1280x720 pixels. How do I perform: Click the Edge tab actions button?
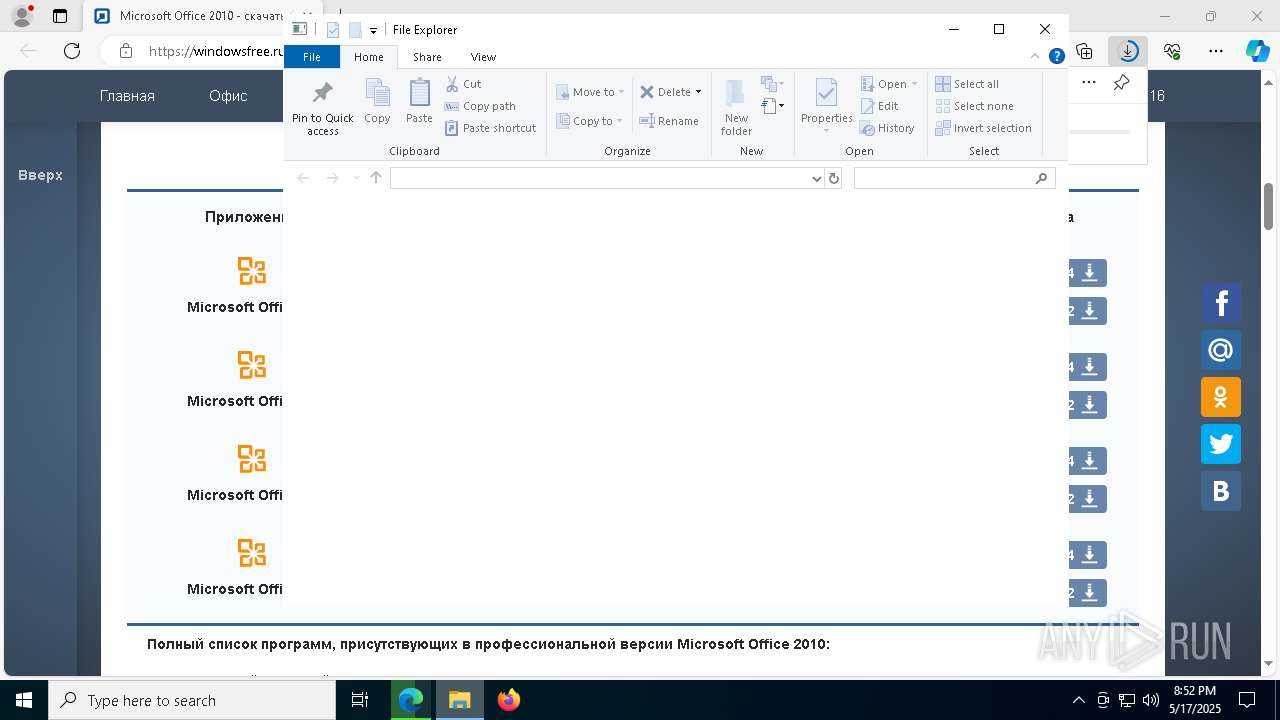[x=60, y=16]
